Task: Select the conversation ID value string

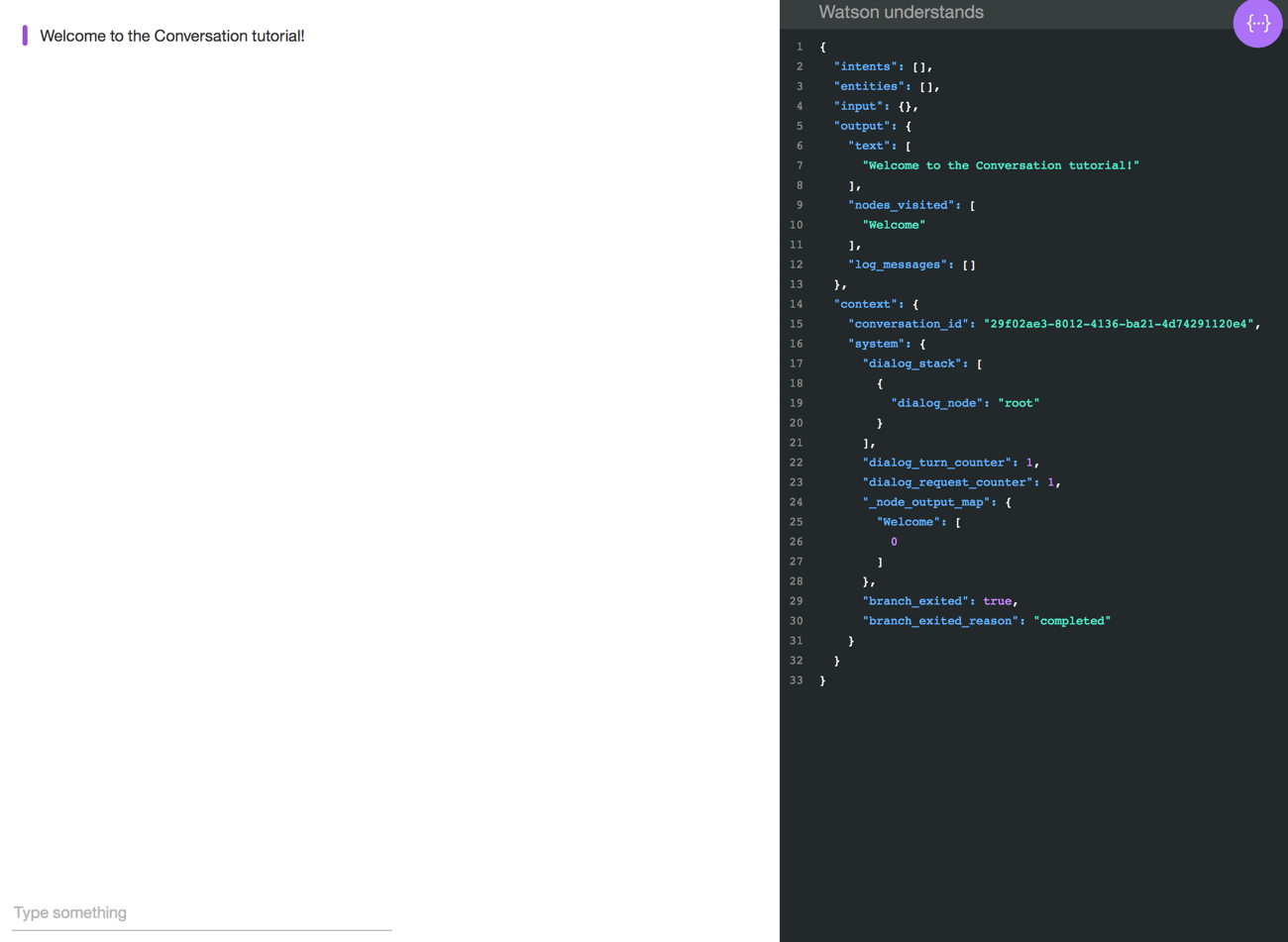Action: coord(1119,324)
